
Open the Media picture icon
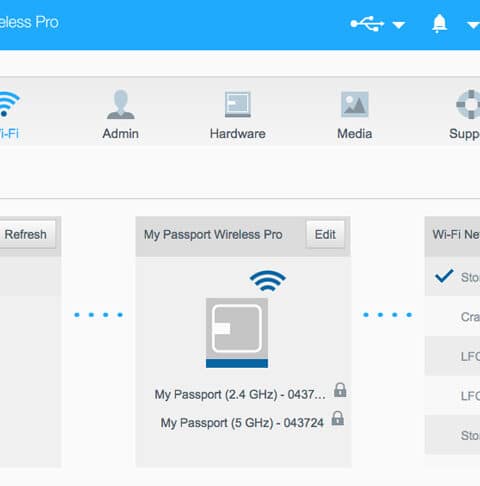coord(355,104)
